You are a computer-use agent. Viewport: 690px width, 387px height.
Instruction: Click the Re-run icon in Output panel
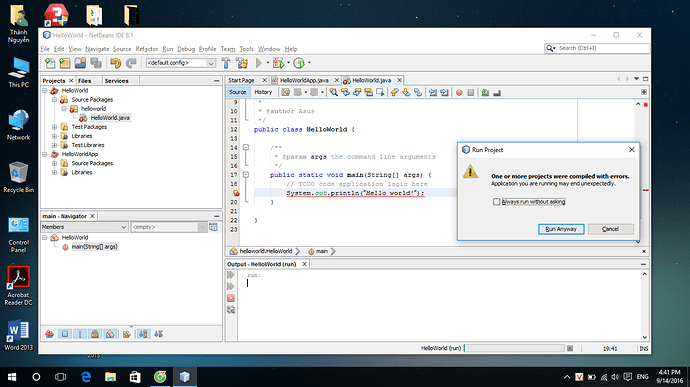click(231, 275)
